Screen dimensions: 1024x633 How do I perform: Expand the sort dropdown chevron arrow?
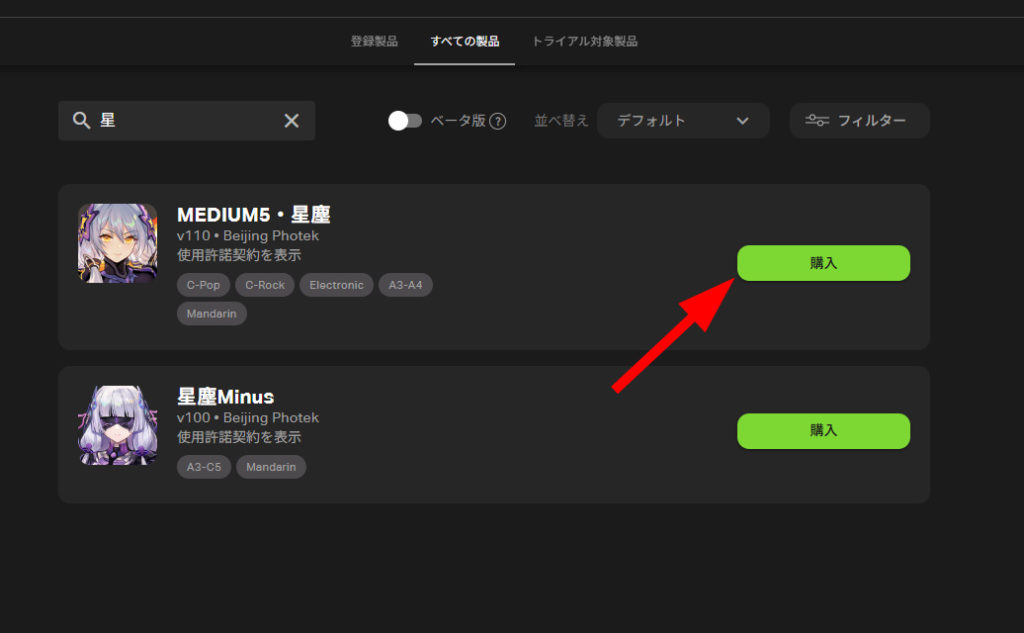[x=743, y=121]
